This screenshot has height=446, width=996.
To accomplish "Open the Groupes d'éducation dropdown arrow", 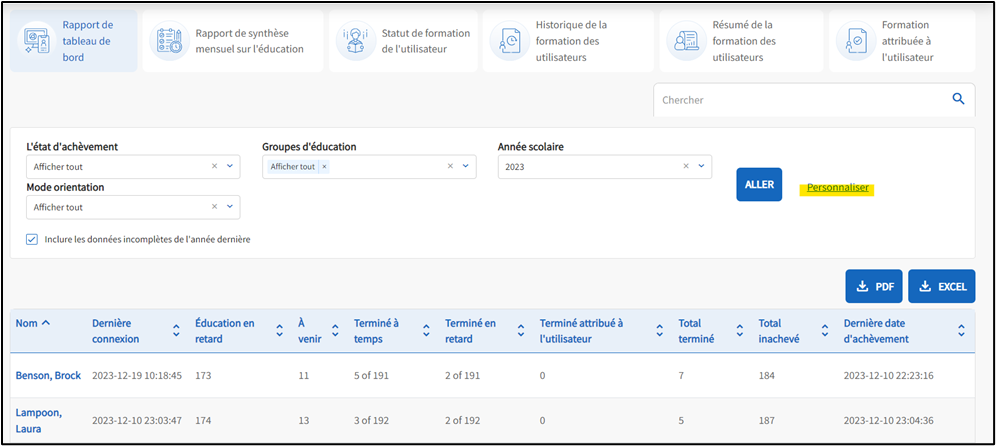I will [466, 167].
